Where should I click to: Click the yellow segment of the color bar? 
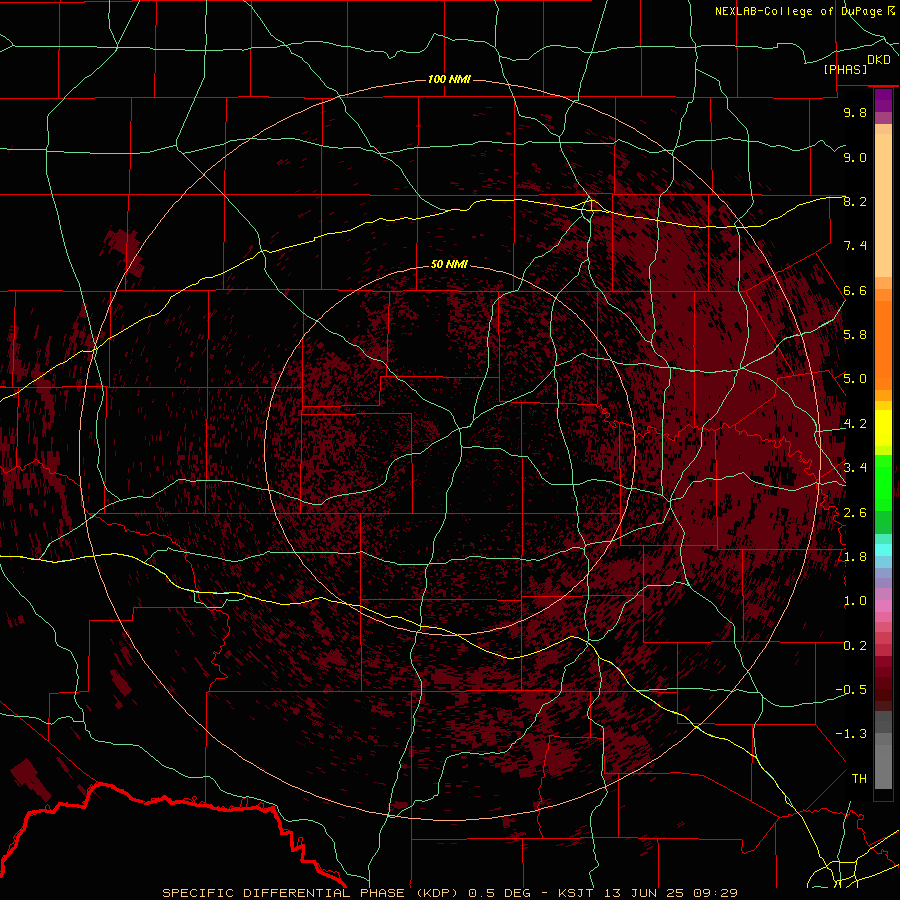pos(883,428)
